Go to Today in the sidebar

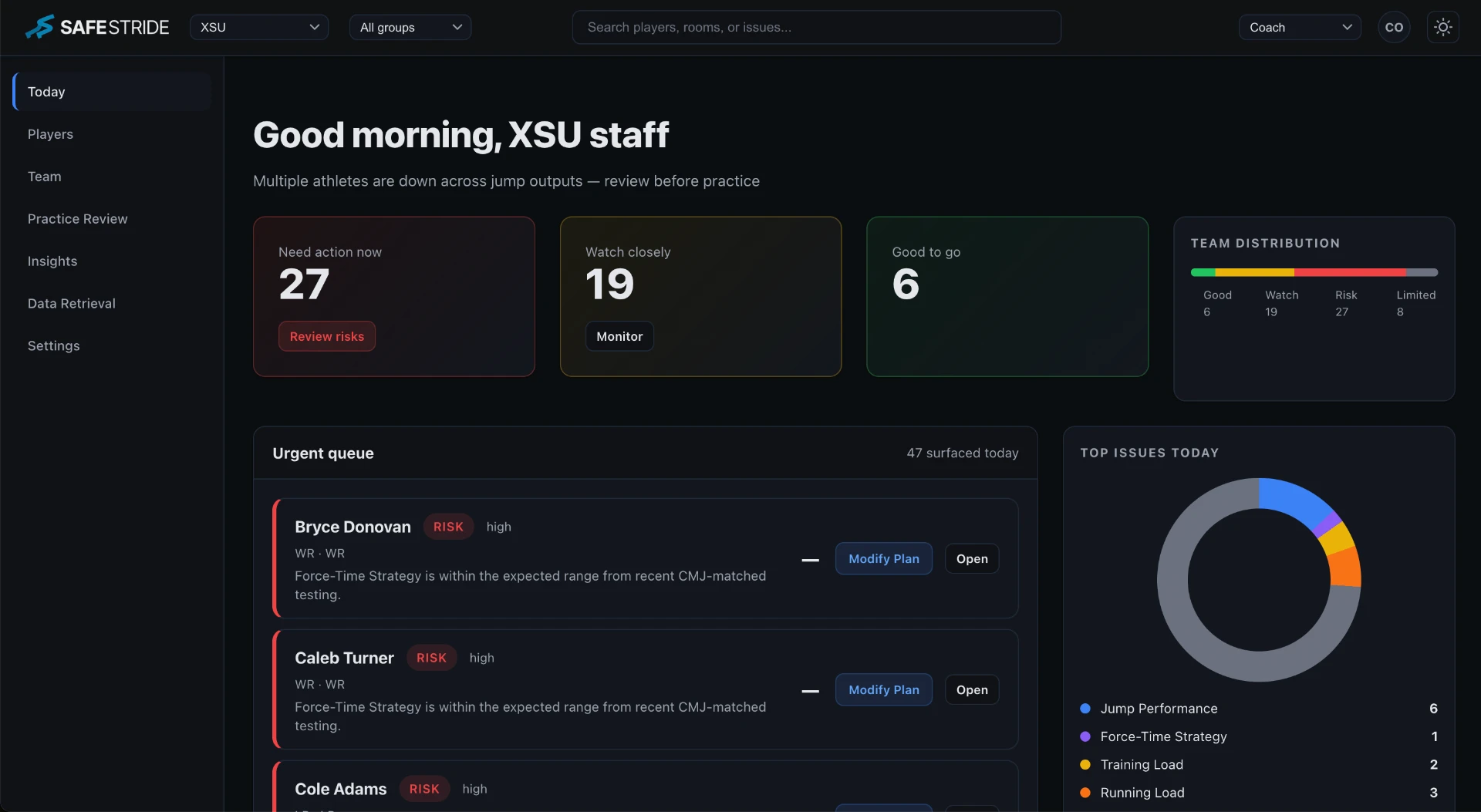pyautogui.click(x=113, y=92)
